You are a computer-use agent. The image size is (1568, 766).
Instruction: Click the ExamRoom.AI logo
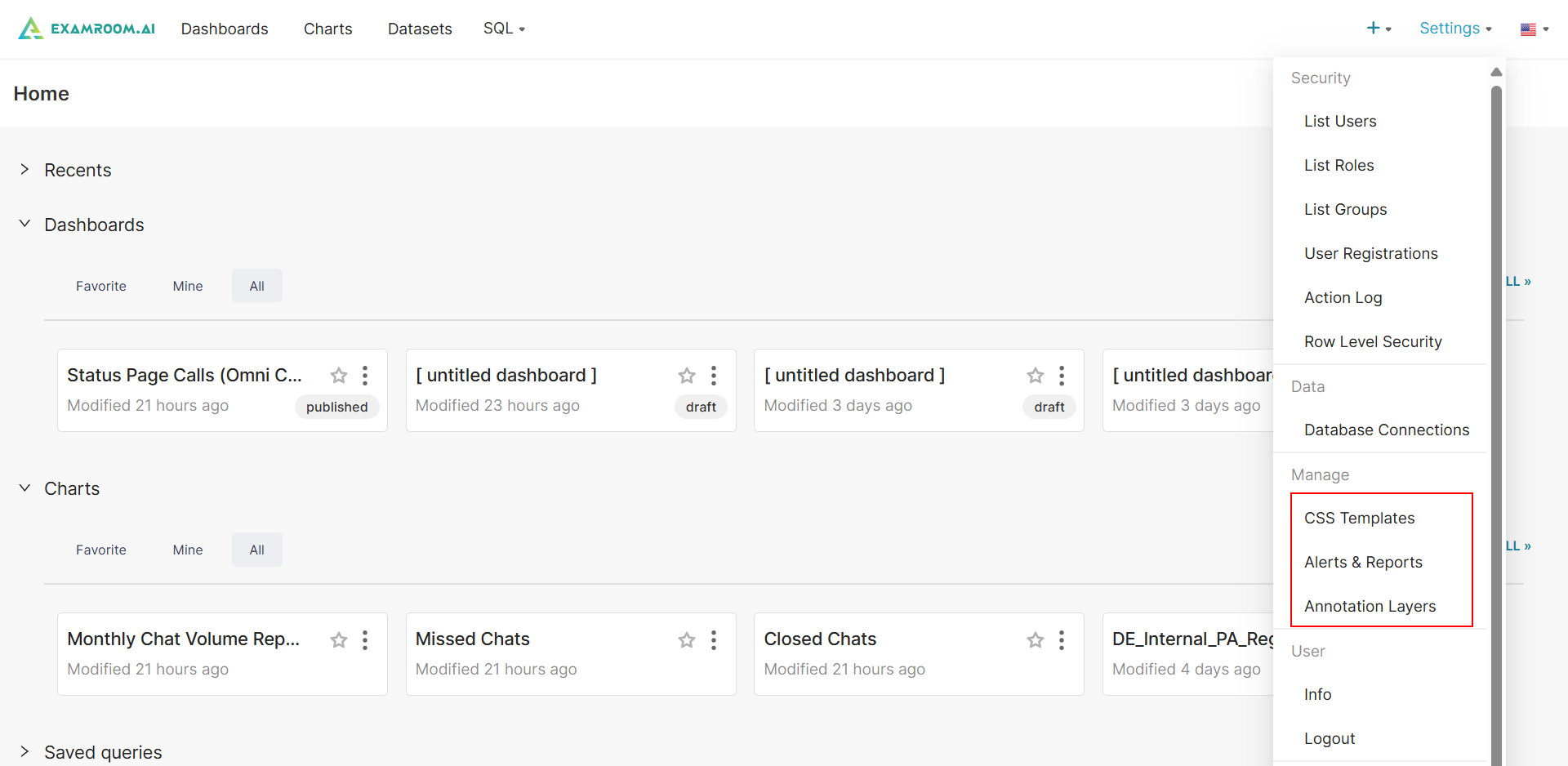(x=87, y=29)
